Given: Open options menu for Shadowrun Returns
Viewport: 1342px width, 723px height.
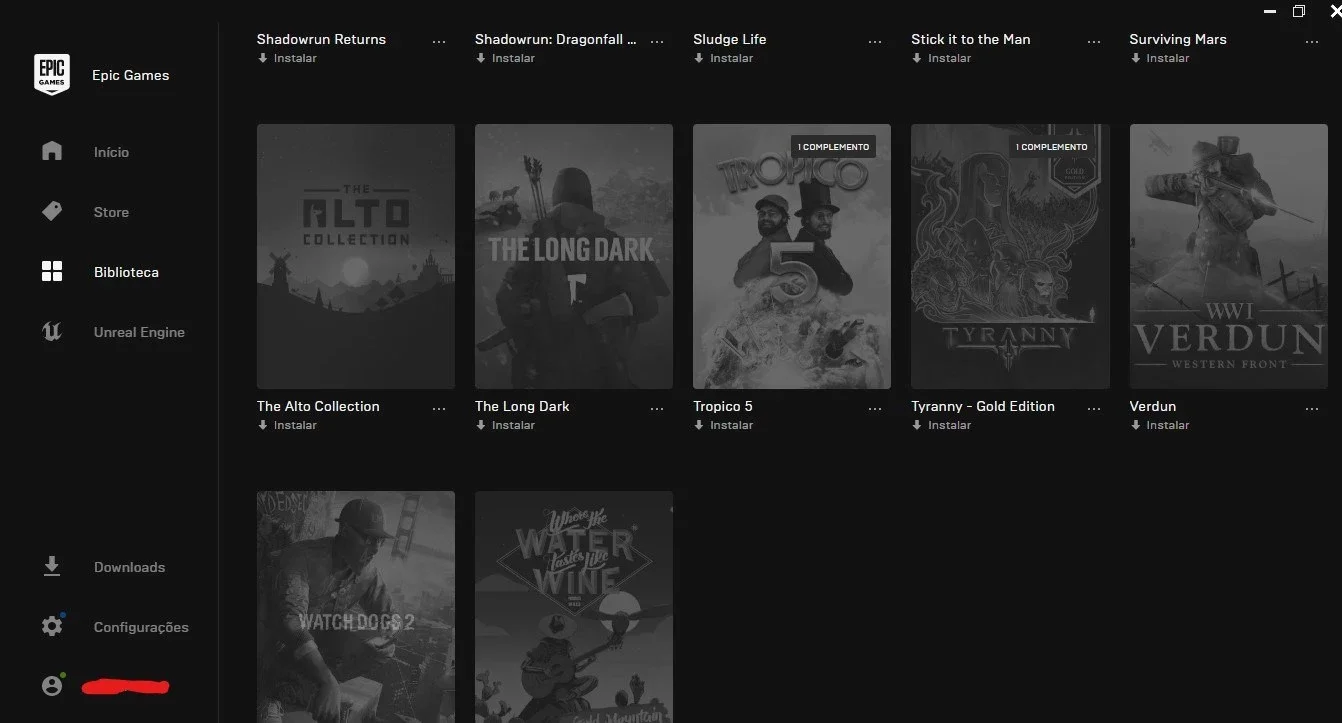Looking at the screenshot, I should (439, 42).
